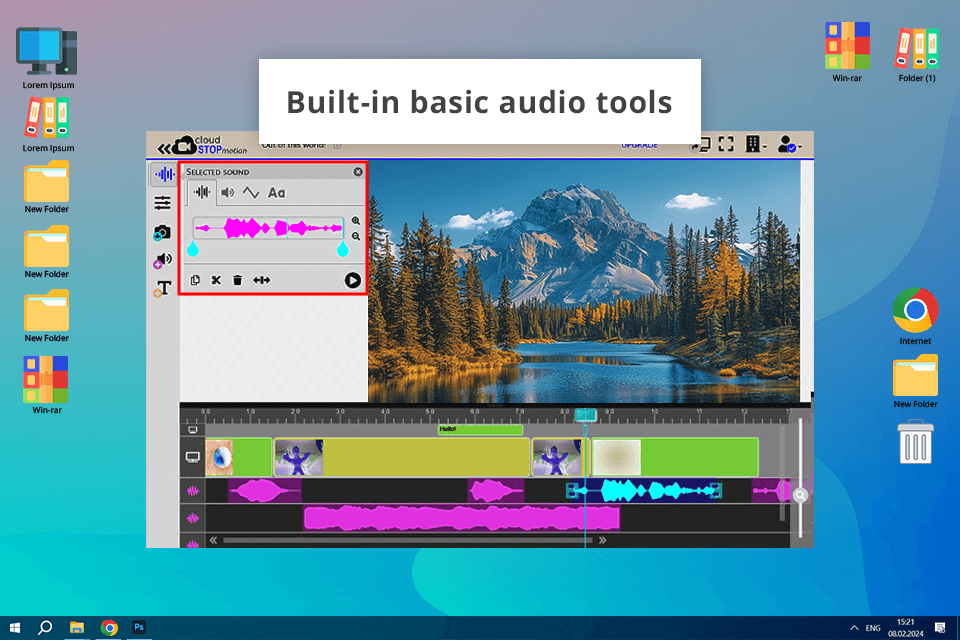Click the horizontal timeline scrollbar

tap(407, 540)
